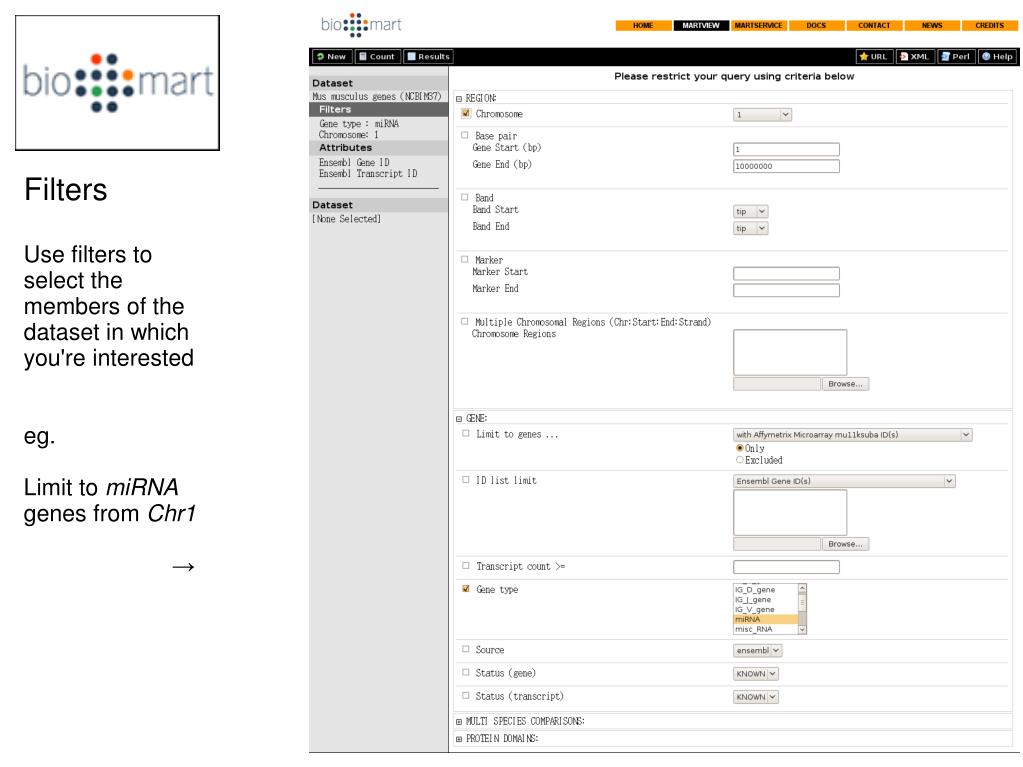Open the Results view button
Screen dimensions: 1023x767
coord(429,57)
